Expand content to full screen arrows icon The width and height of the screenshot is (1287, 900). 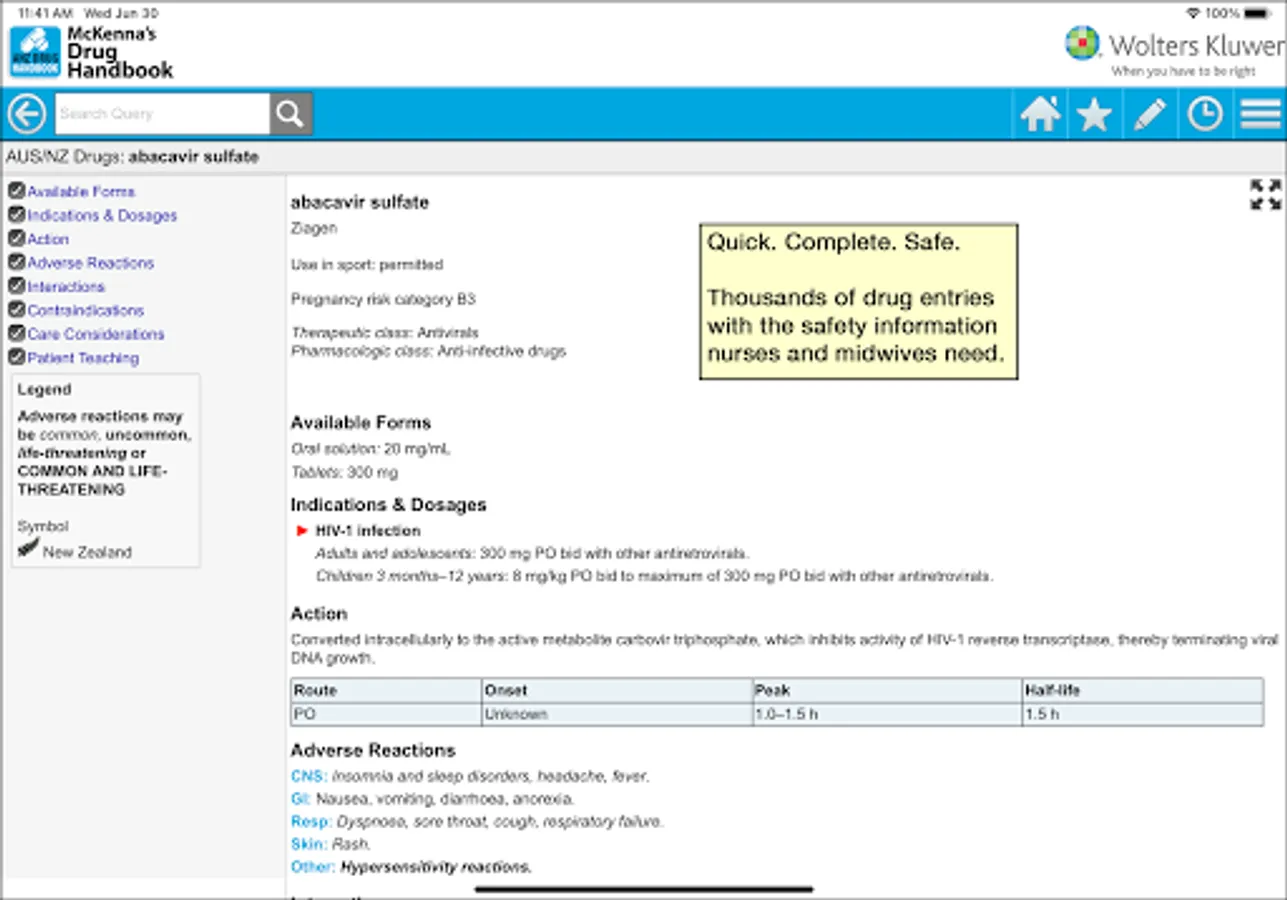point(1265,194)
